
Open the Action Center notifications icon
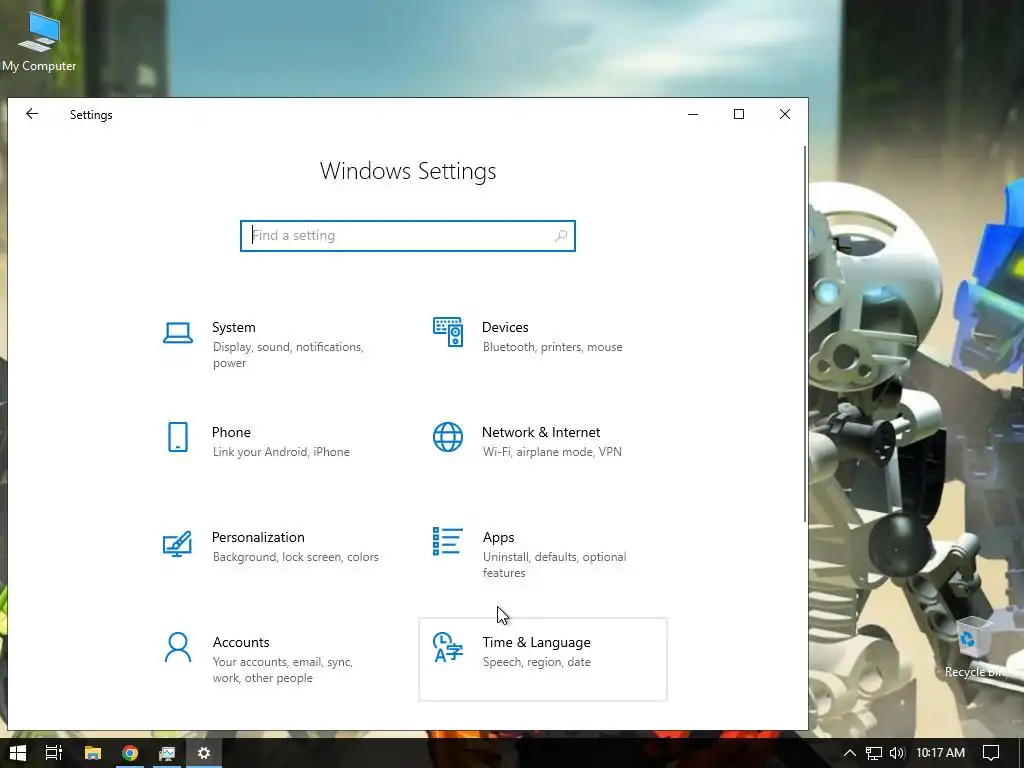991,753
